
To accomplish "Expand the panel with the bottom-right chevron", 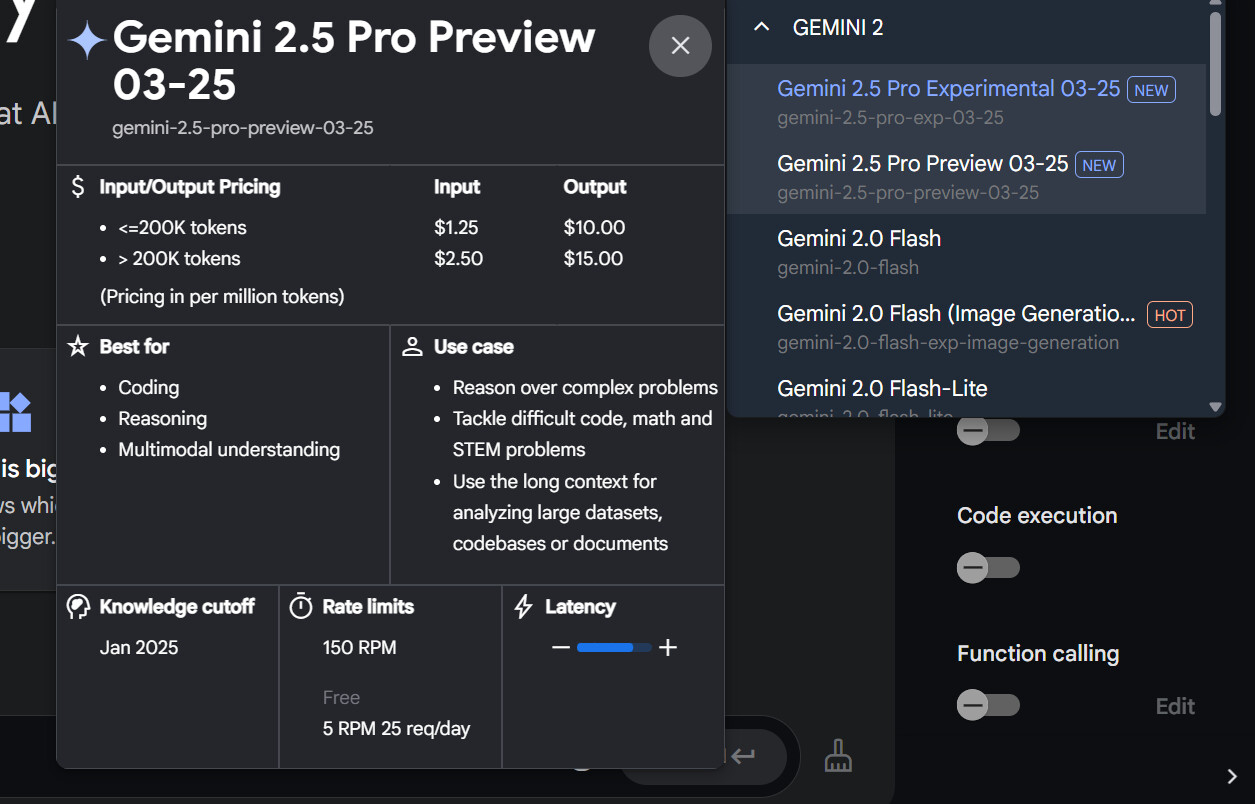I will 1232,777.
